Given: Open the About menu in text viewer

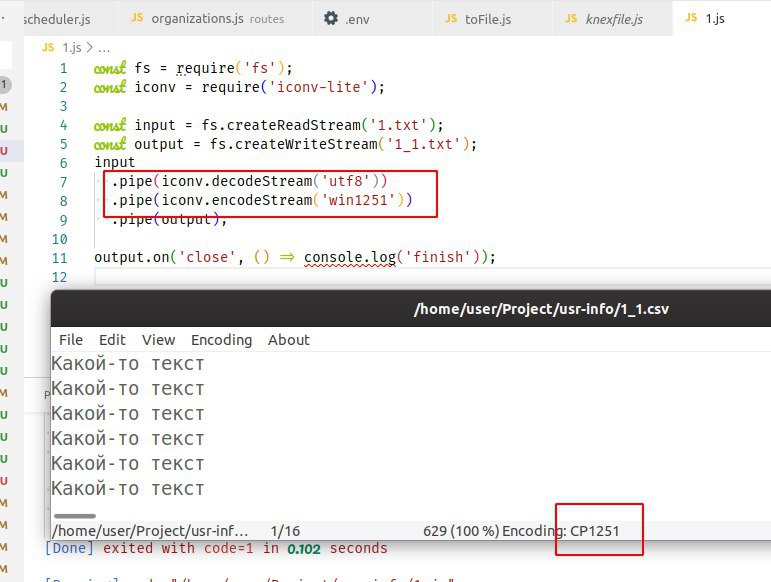Looking at the screenshot, I should pyautogui.click(x=289, y=340).
